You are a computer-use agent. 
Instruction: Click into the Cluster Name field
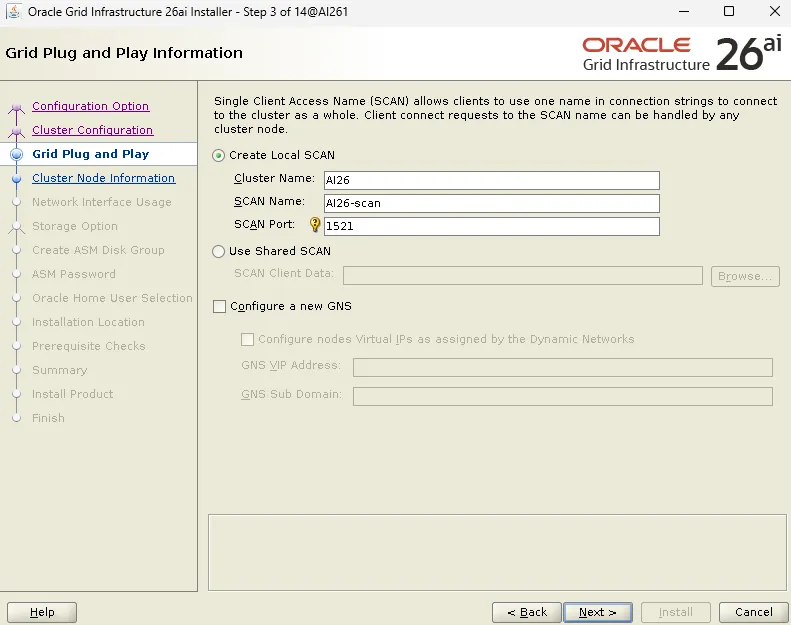coord(492,180)
